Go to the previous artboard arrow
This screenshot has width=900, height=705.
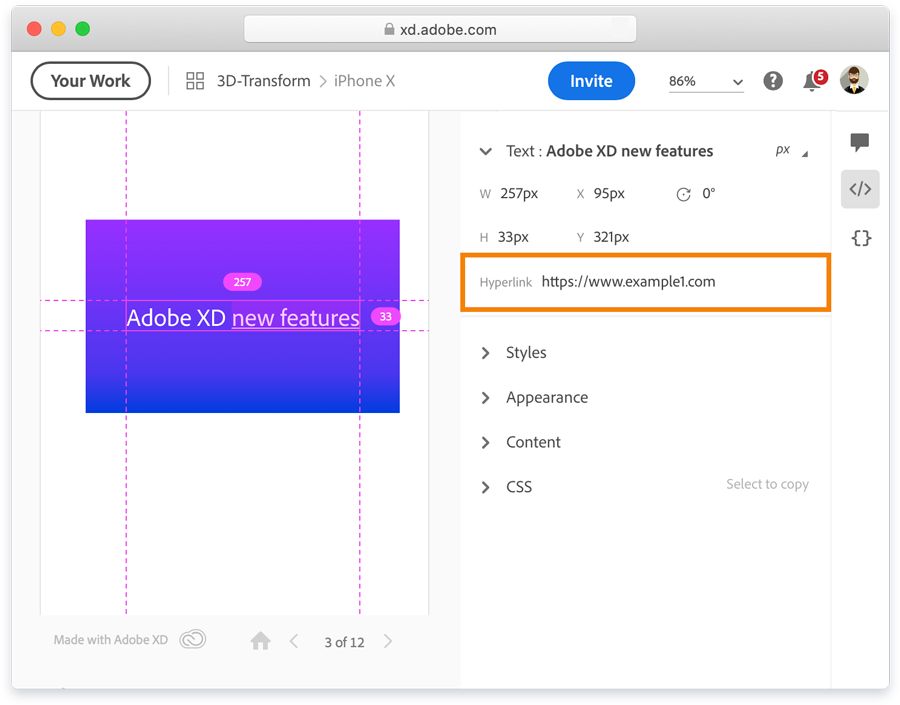(294, 641)
